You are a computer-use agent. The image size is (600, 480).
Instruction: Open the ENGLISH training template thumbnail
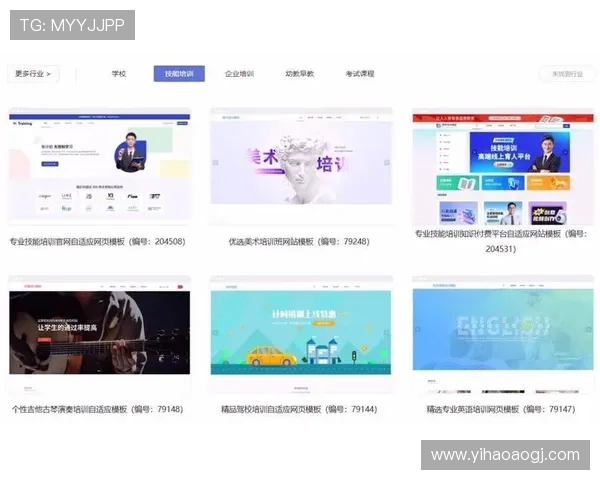pyautogui.click(x=503, y=334)
